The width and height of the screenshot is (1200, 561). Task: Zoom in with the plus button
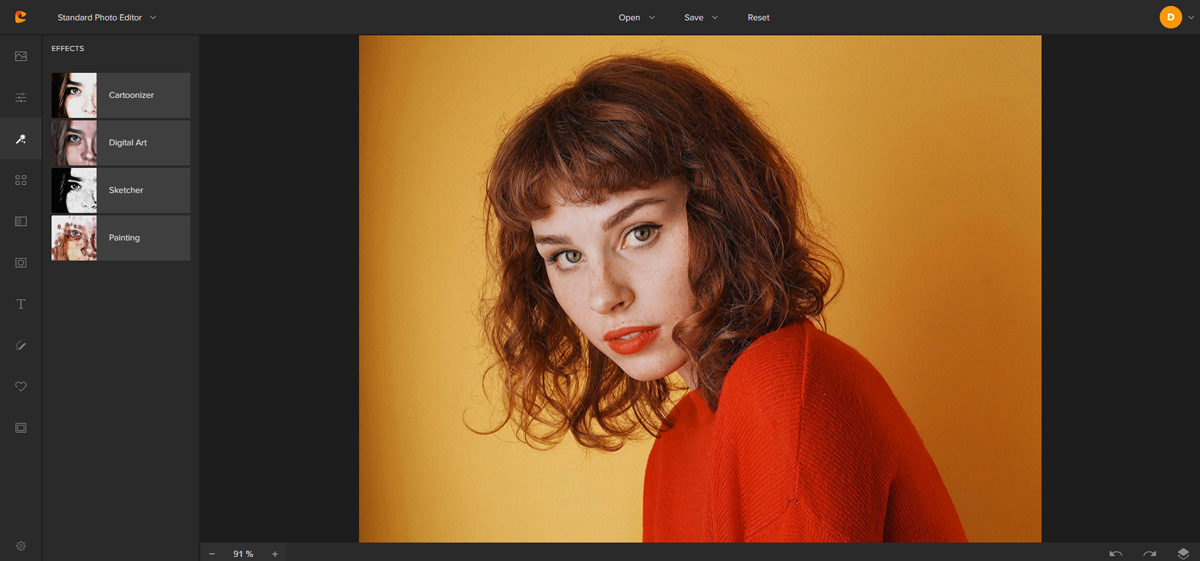click(275, 553)
